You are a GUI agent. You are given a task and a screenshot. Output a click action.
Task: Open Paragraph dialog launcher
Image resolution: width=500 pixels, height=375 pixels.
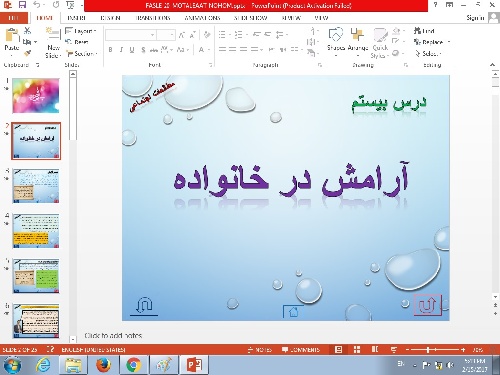pos(320,65)
